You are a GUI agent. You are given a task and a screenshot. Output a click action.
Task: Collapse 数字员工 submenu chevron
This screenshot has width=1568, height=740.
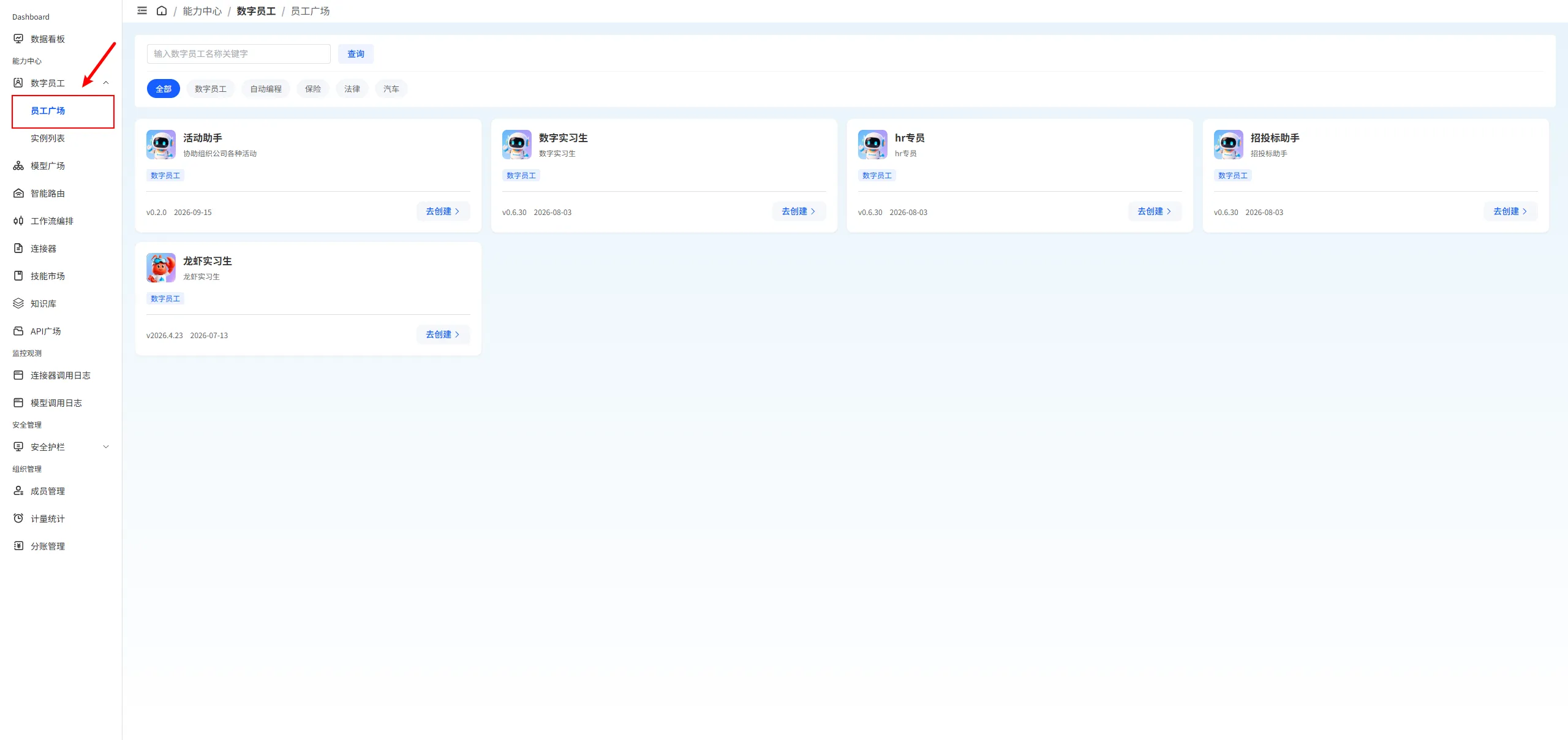click(x=106, y=83)
